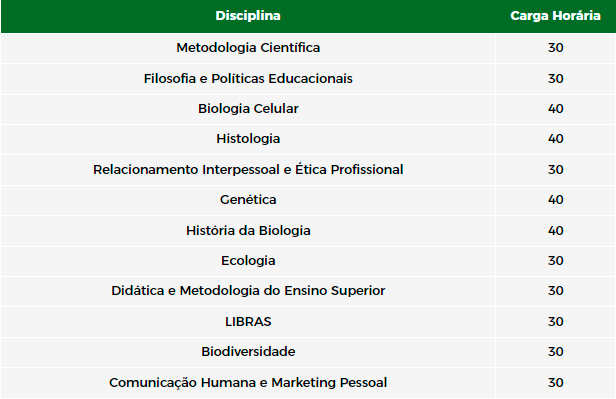Click the 30 hours value for Metodologia Científica
The height and width of the screenshot is (399, 616).
(556, 48)
